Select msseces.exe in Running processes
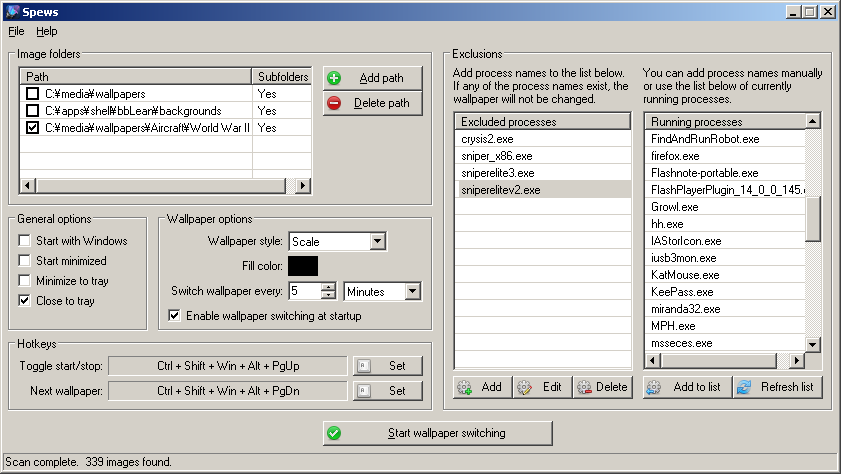Image resolution: width=841 pixels, height=474 pixels. point(725,343)
